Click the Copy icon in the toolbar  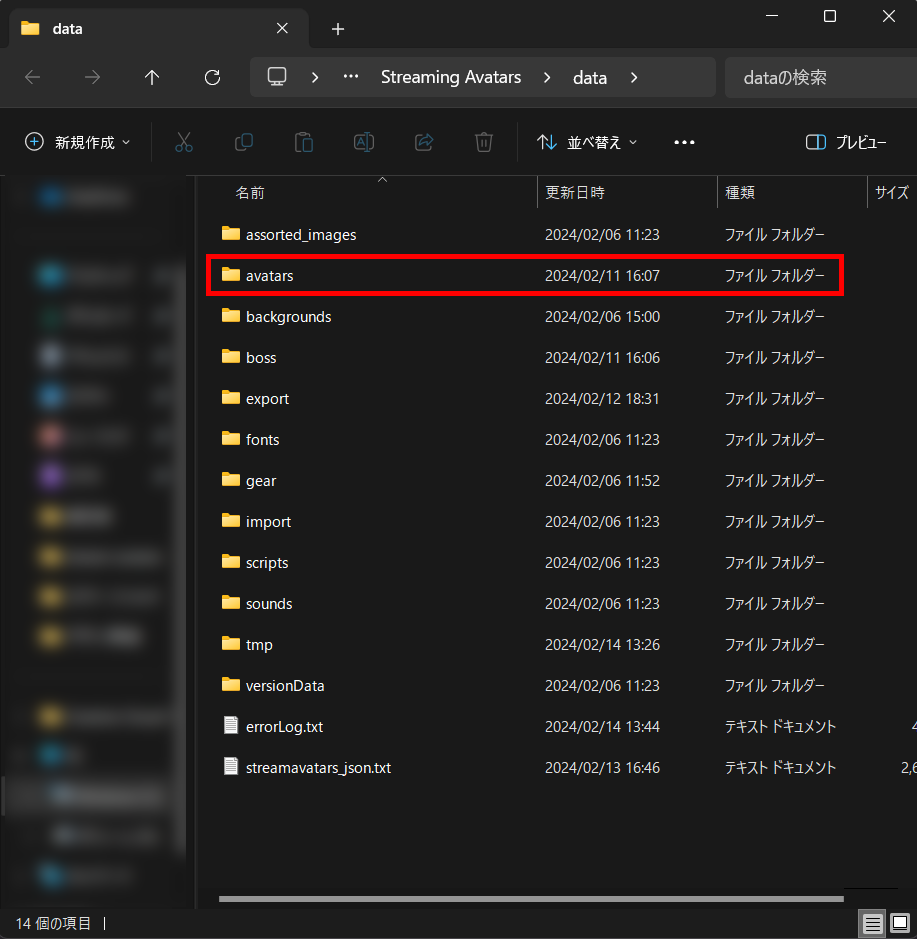(244, 142)
